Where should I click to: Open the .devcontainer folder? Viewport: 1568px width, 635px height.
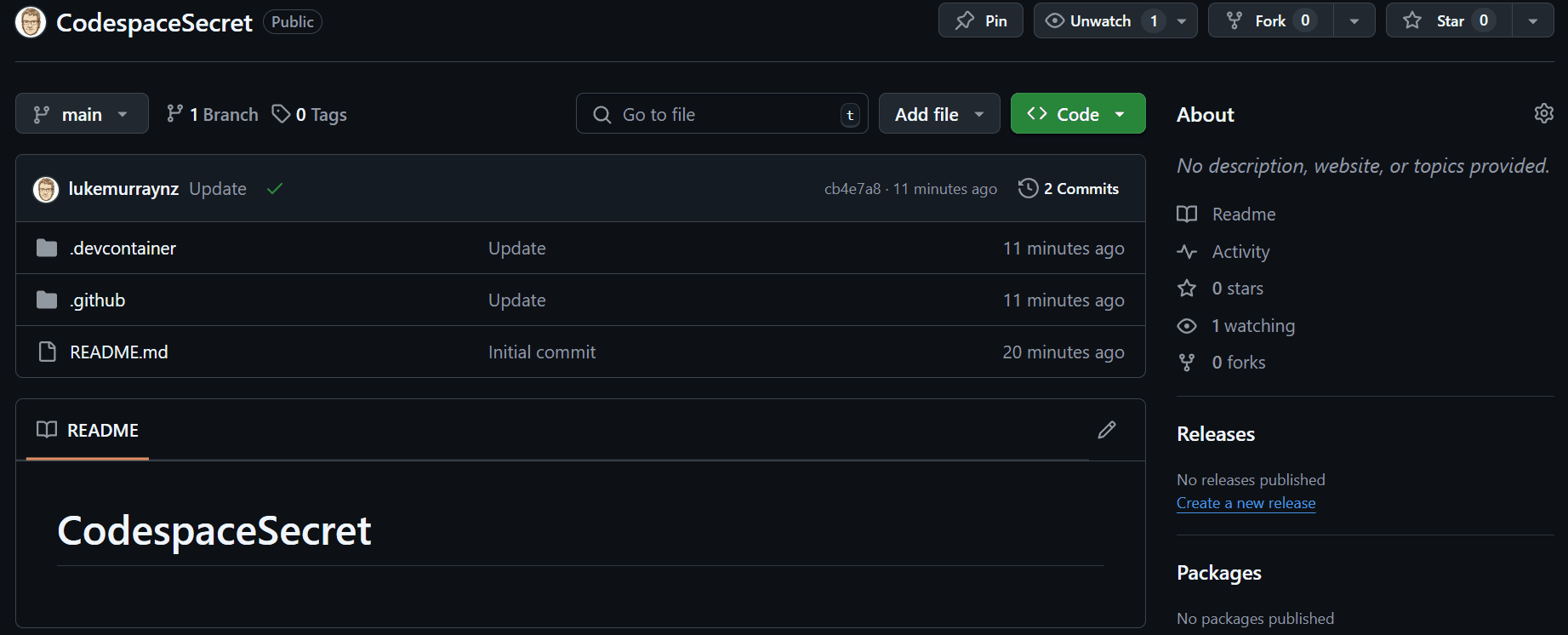tap(123, 249)
